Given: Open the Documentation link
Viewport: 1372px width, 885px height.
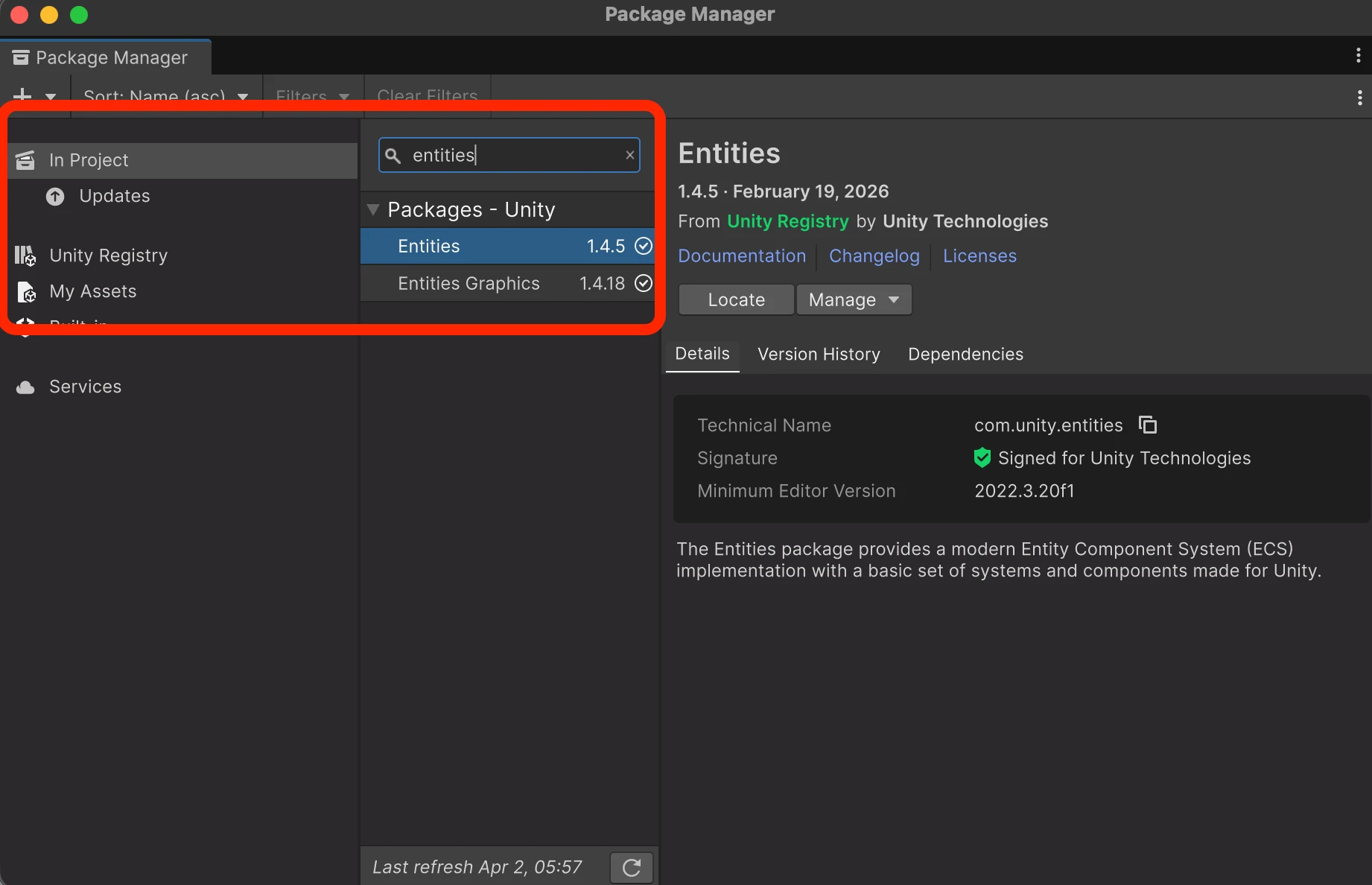Looking at the screenshot, I should [742, 256].
